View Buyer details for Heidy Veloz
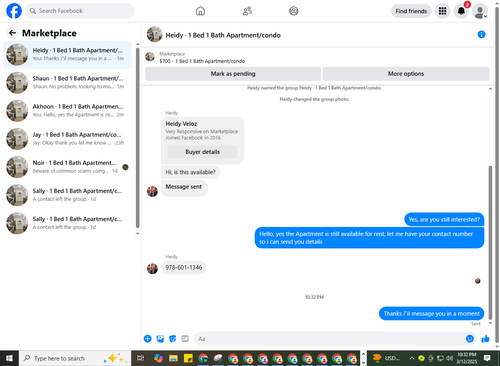500x366 pixels. [x=202, y=152]
